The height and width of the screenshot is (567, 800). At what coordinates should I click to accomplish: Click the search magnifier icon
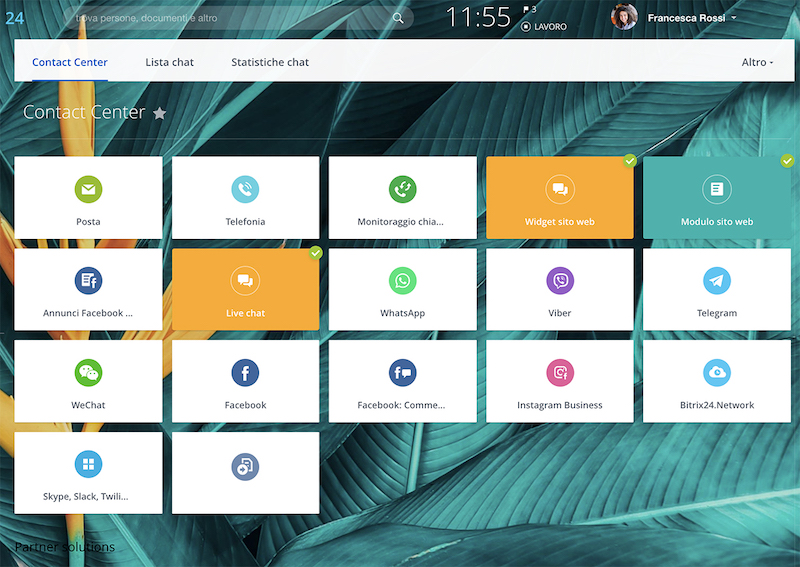[x=398, y=18]
